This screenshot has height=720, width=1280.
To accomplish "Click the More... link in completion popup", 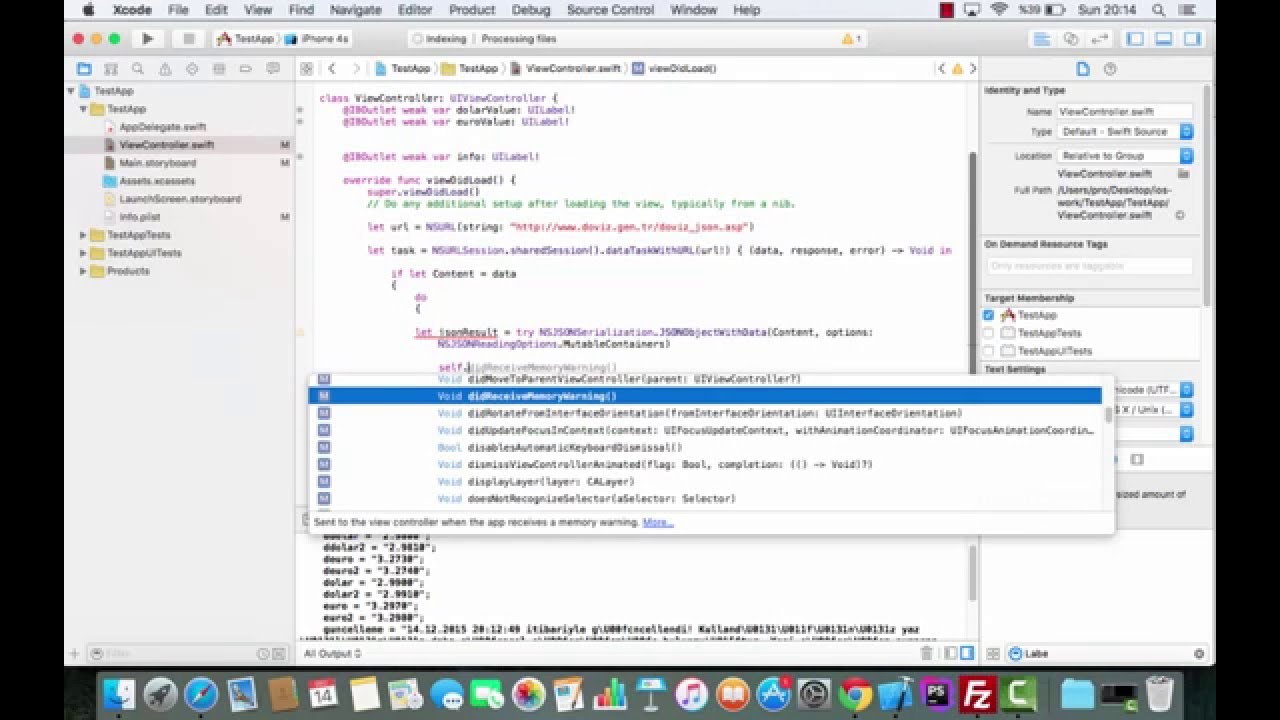I will point(657,522).
